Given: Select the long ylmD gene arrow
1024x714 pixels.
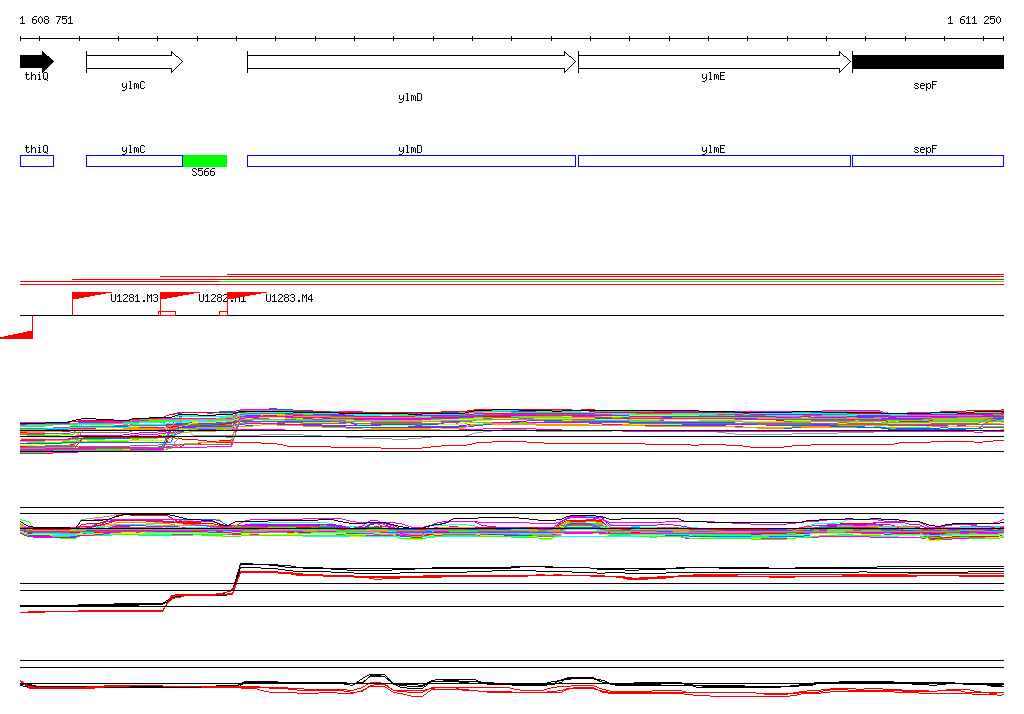Looking at the screenshot, I should 411,62.
